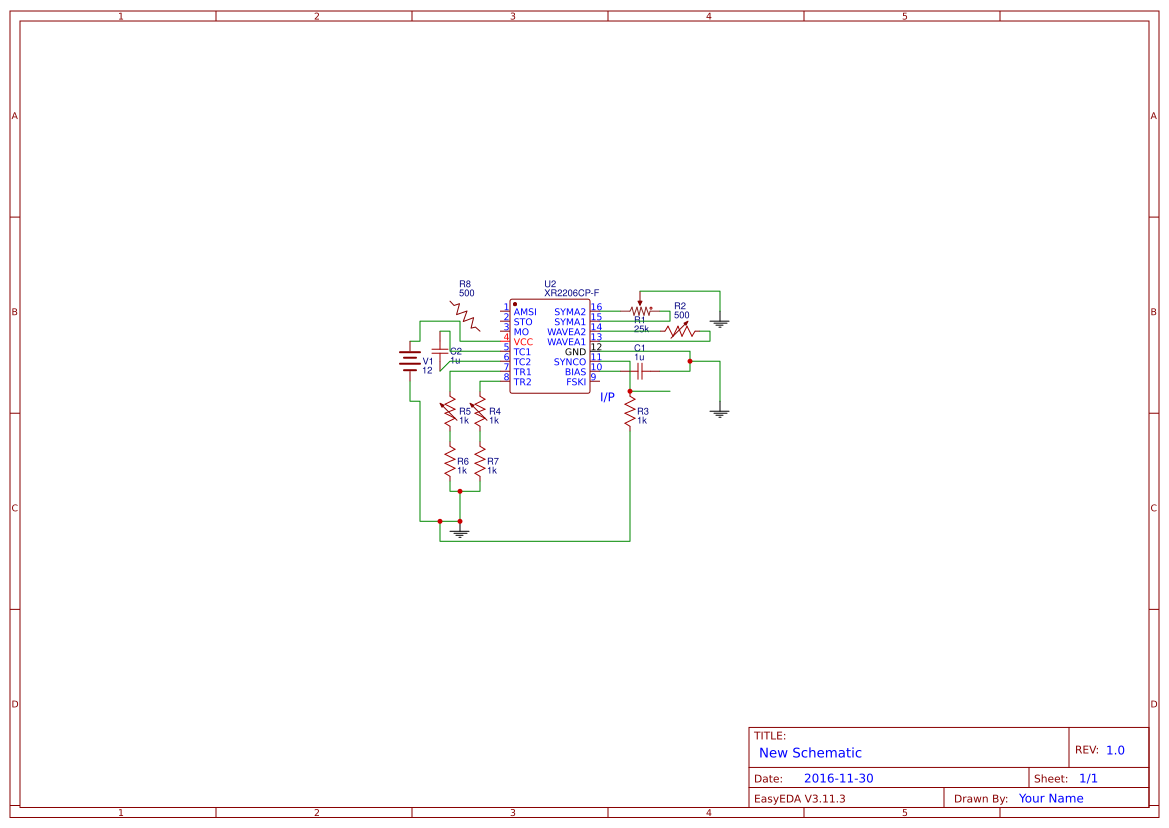The image size is (1169, 828).
Task: Click the VCC pin label on U2
Action: click(x=522, y=340)
